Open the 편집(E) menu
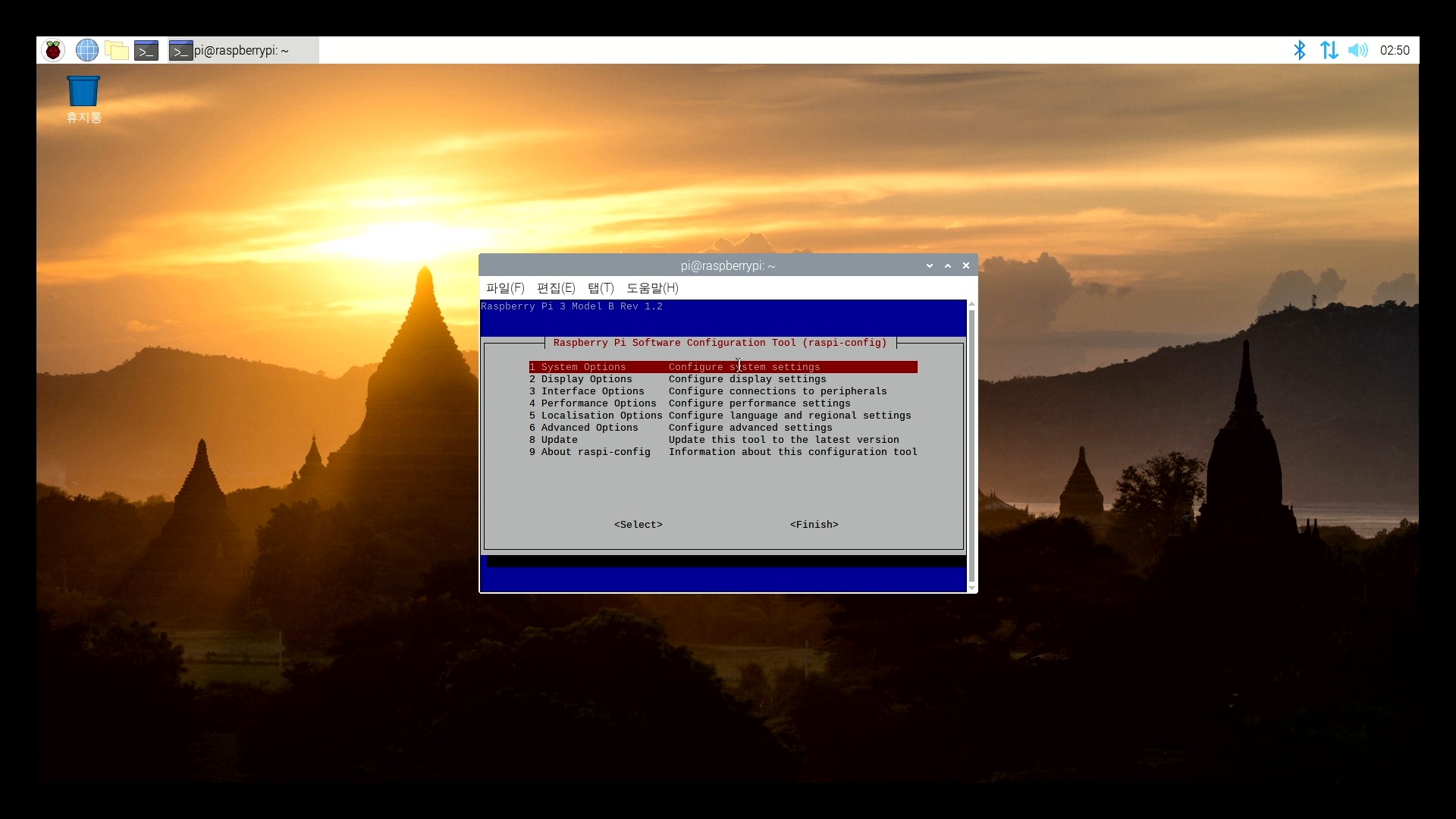 pos(556,288)
